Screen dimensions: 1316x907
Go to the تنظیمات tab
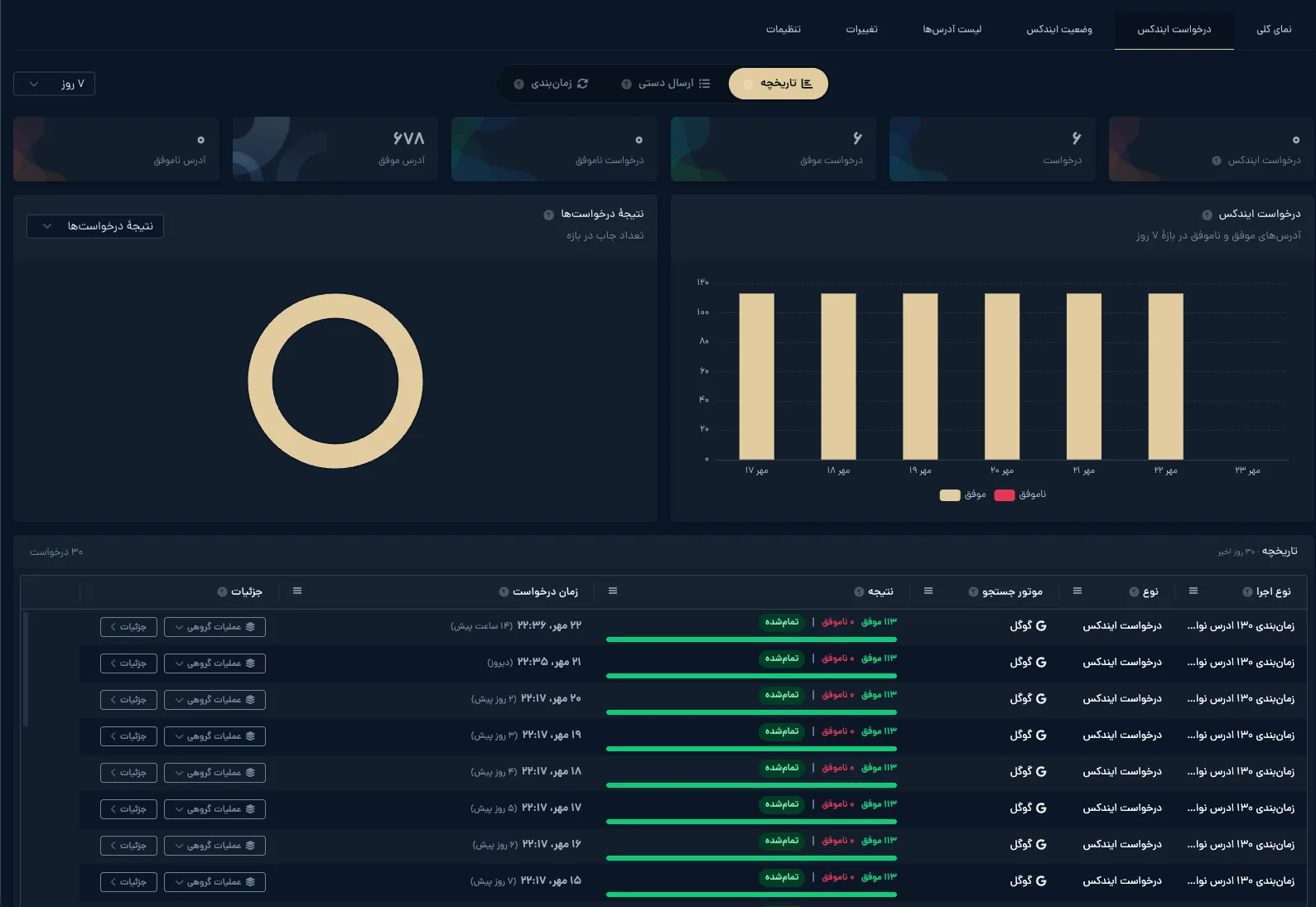(783, 30)
